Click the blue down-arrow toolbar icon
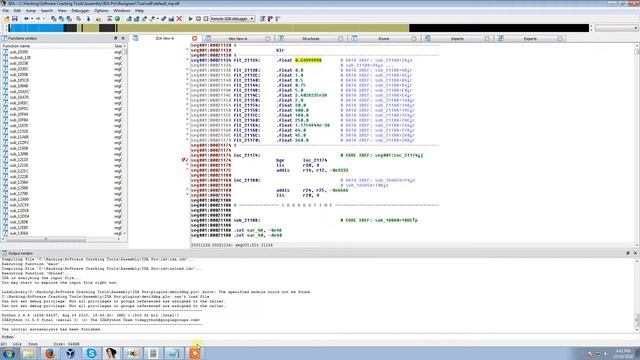The image size is (640, 360). pyautogui.click(x=88, y=19)
